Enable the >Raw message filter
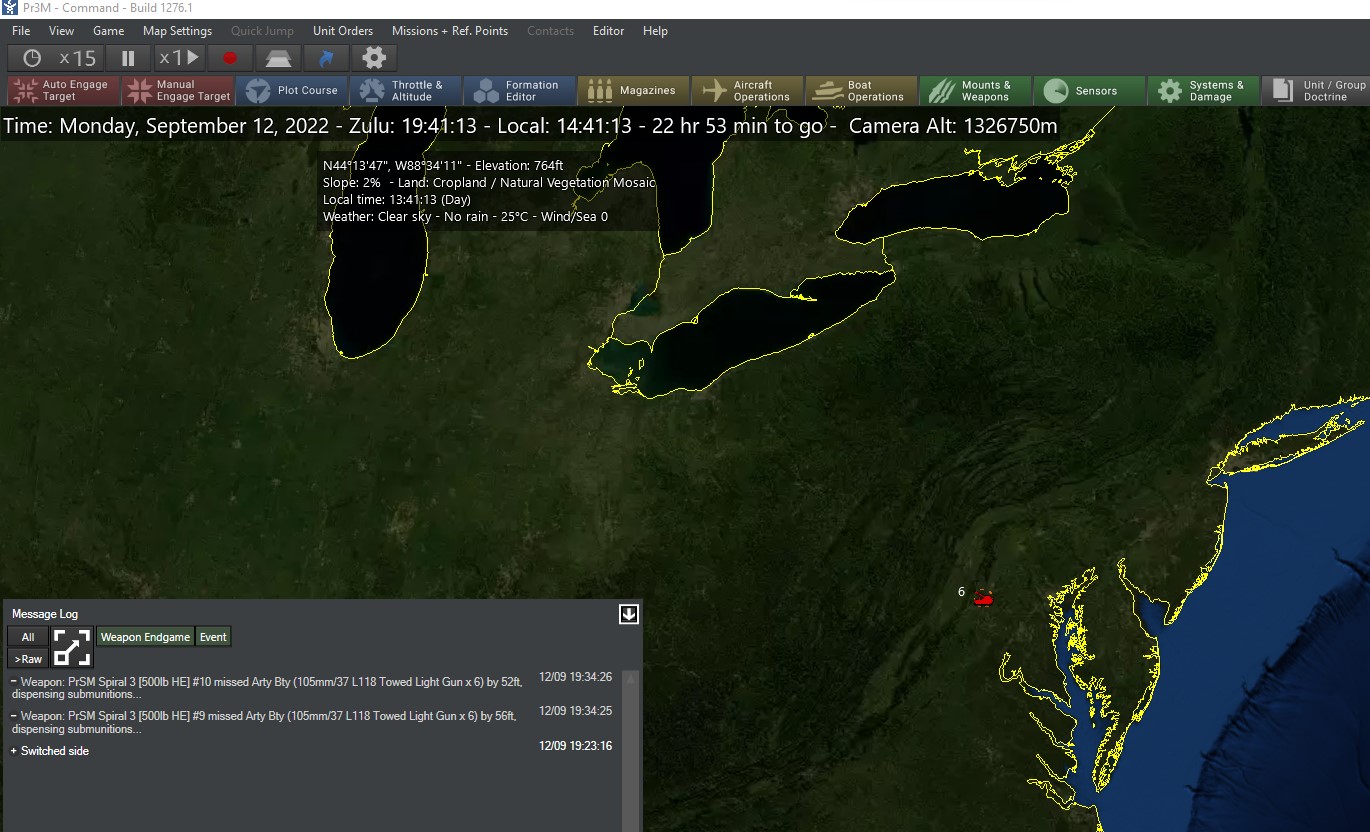This screenshot has width=1370, height=832. [27, 658]
